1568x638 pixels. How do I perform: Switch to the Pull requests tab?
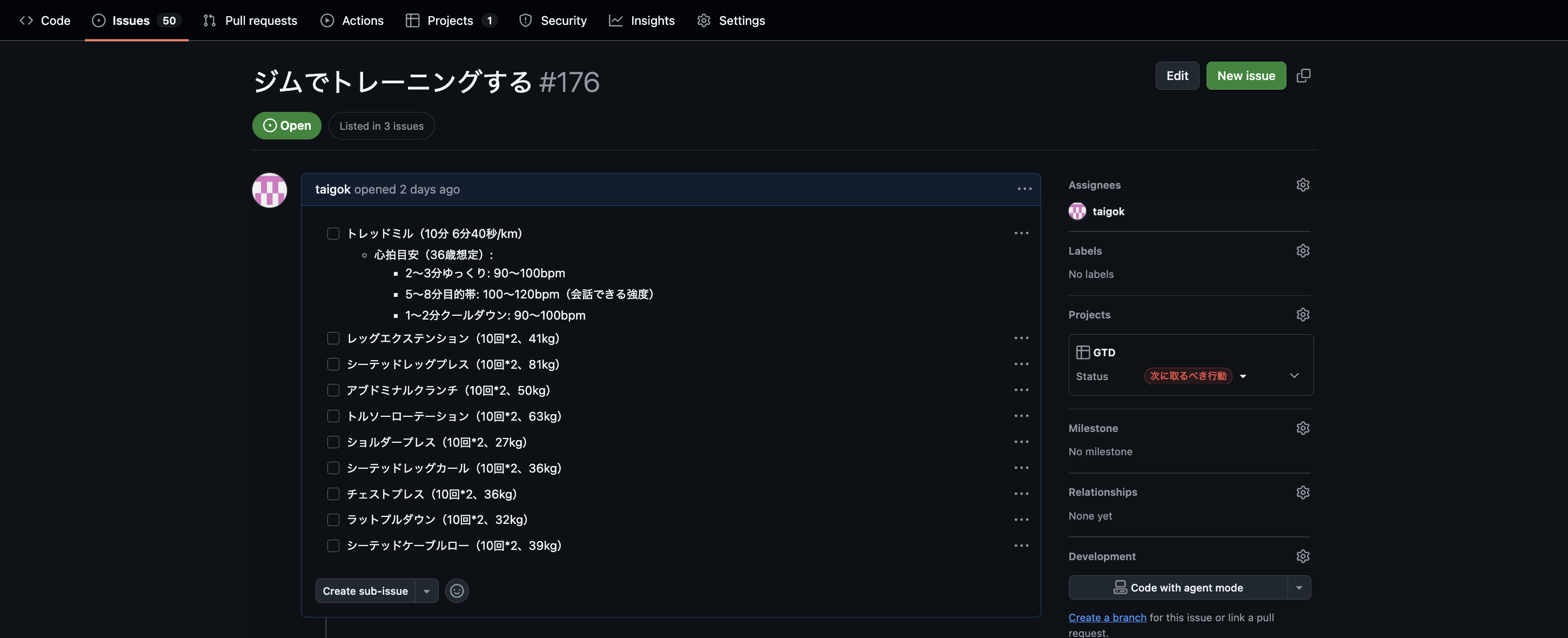click(x=250, y=20)
